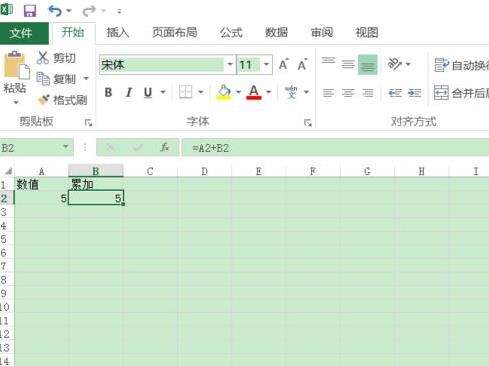Toggle bottom vertical alignment button
The height and width of the screenshot is (366, 489).
(x=368, y=64)
